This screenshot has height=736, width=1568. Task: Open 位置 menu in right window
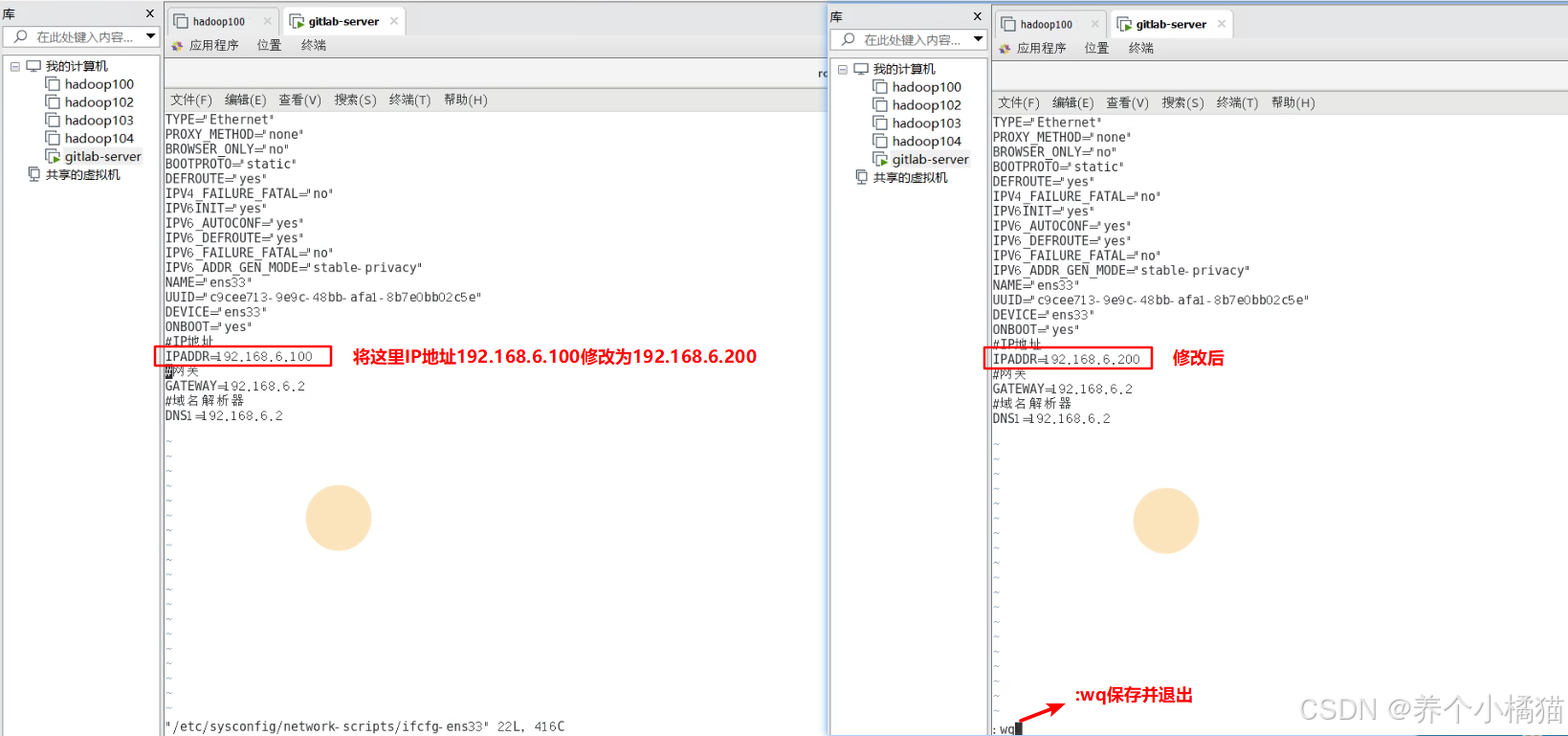point(1096,48)
